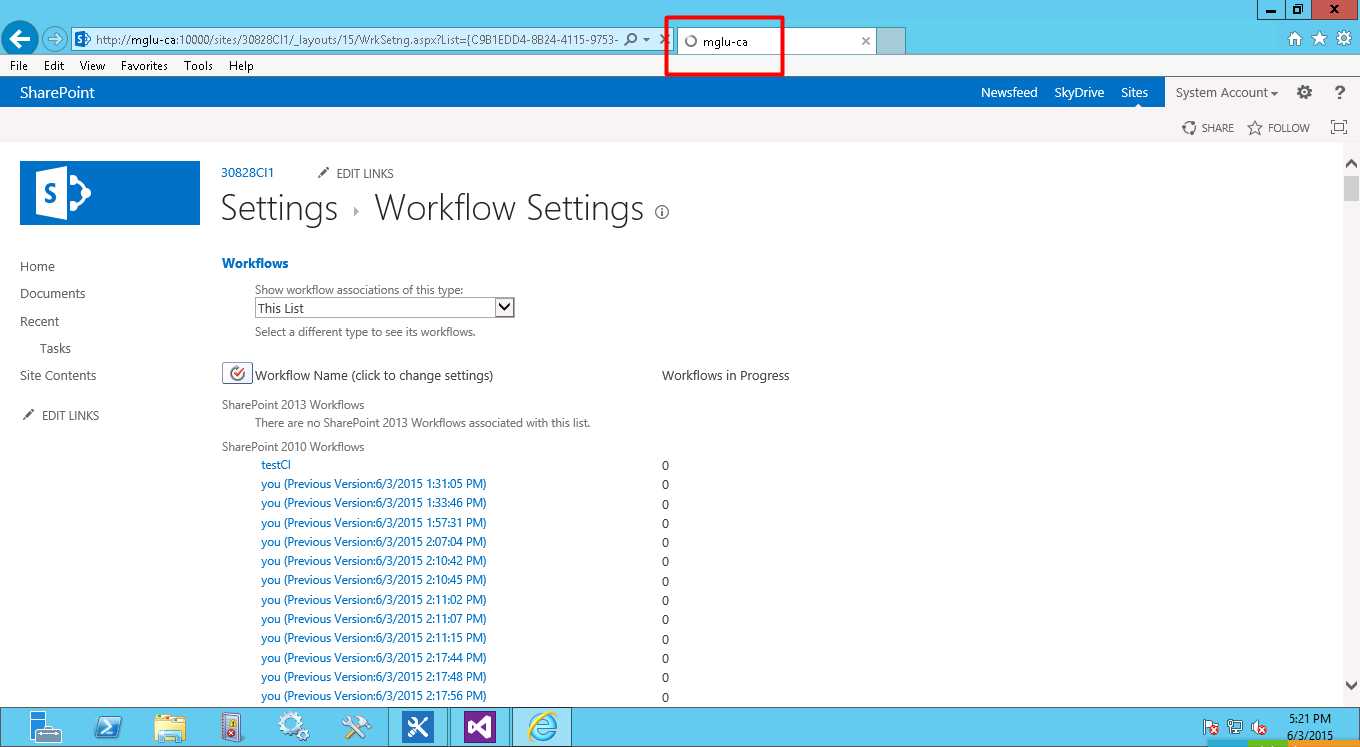
Task: Click SHARE button
Action: 1208,128
